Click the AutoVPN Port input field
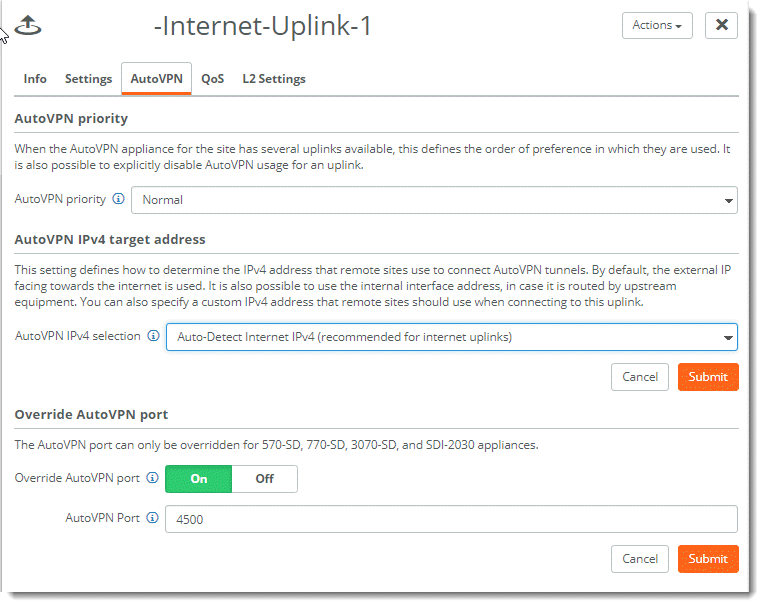 click(451, 519)
